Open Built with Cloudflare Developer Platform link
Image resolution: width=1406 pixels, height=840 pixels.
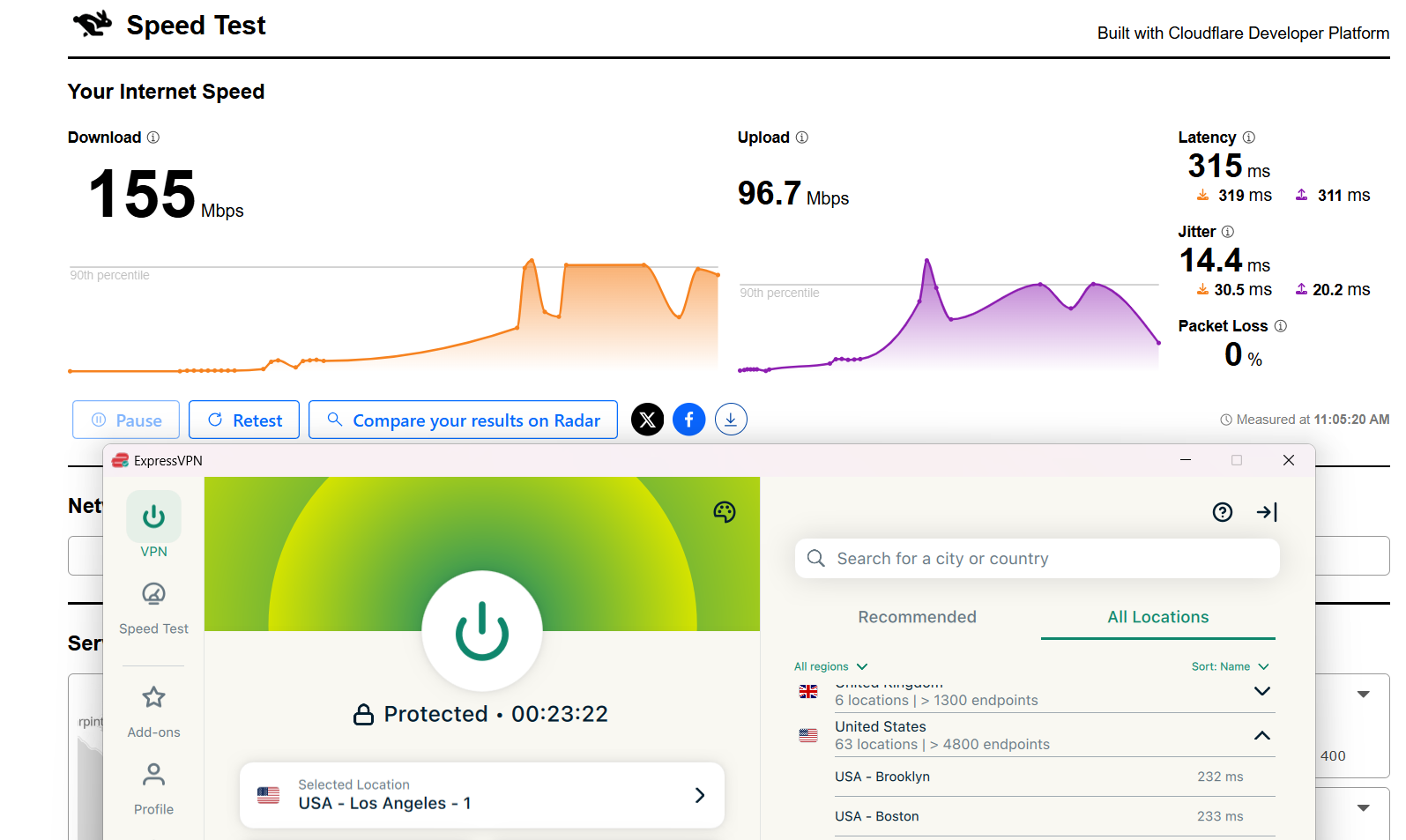[x=1243, y=33]
